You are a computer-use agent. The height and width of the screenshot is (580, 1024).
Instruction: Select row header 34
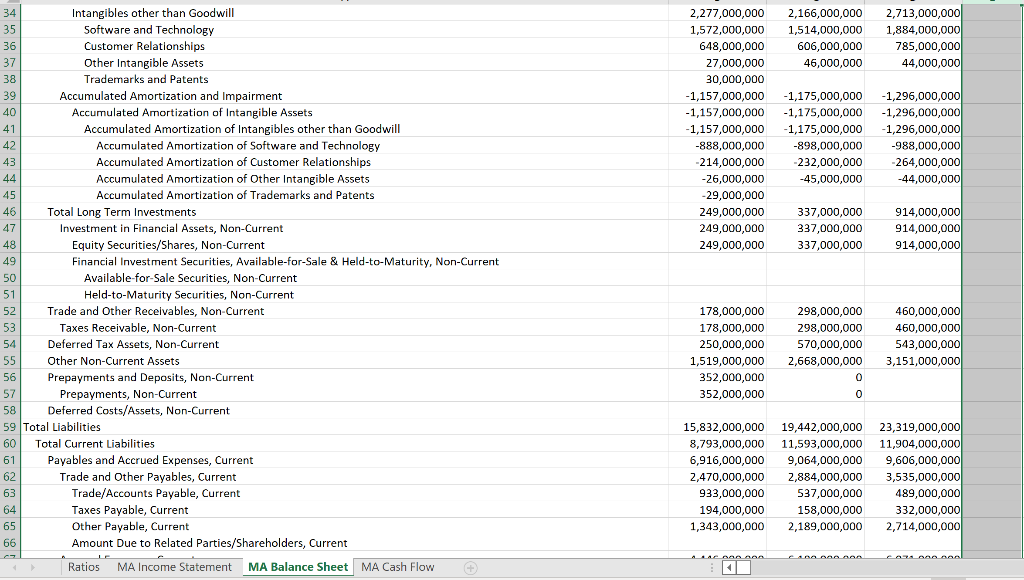click(12, 13)
